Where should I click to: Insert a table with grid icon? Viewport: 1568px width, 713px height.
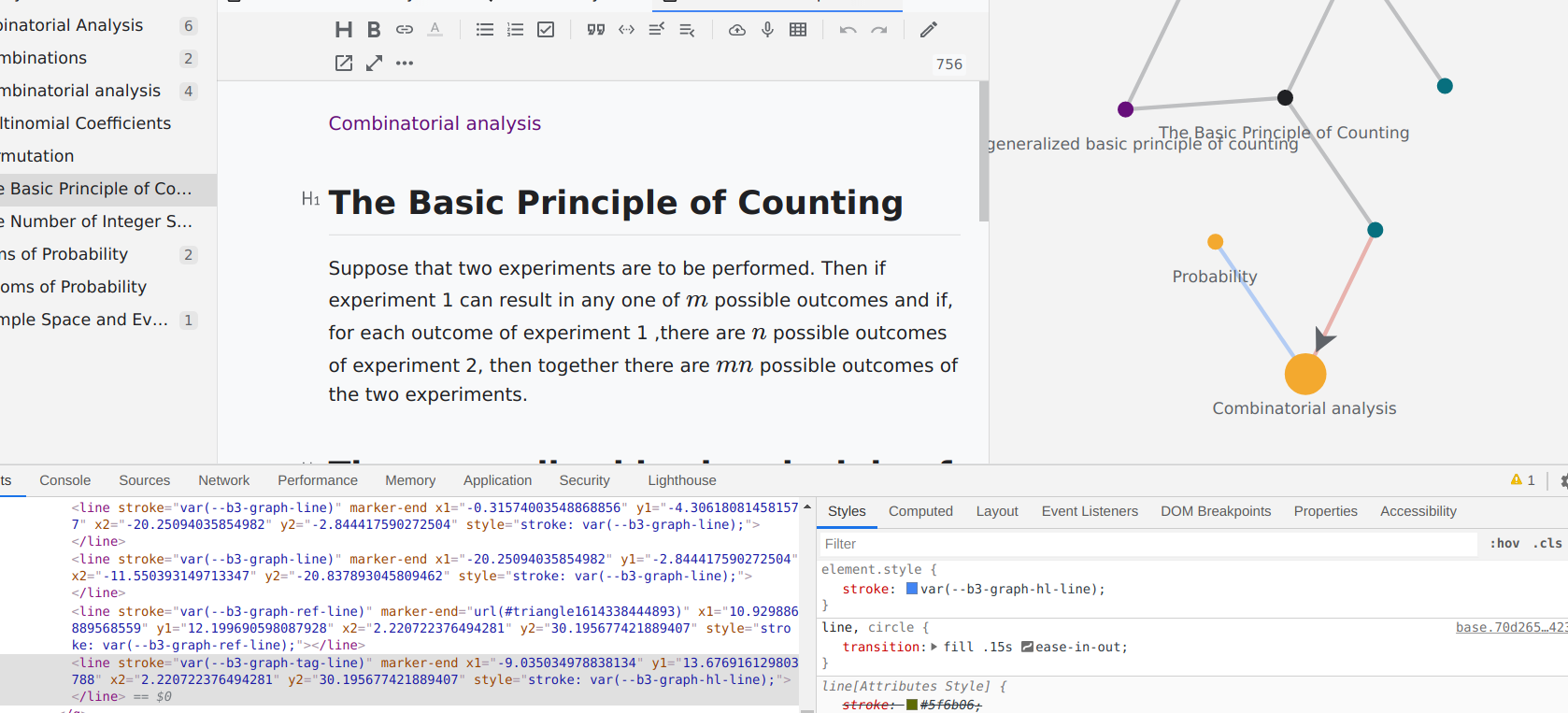[798, 30]
